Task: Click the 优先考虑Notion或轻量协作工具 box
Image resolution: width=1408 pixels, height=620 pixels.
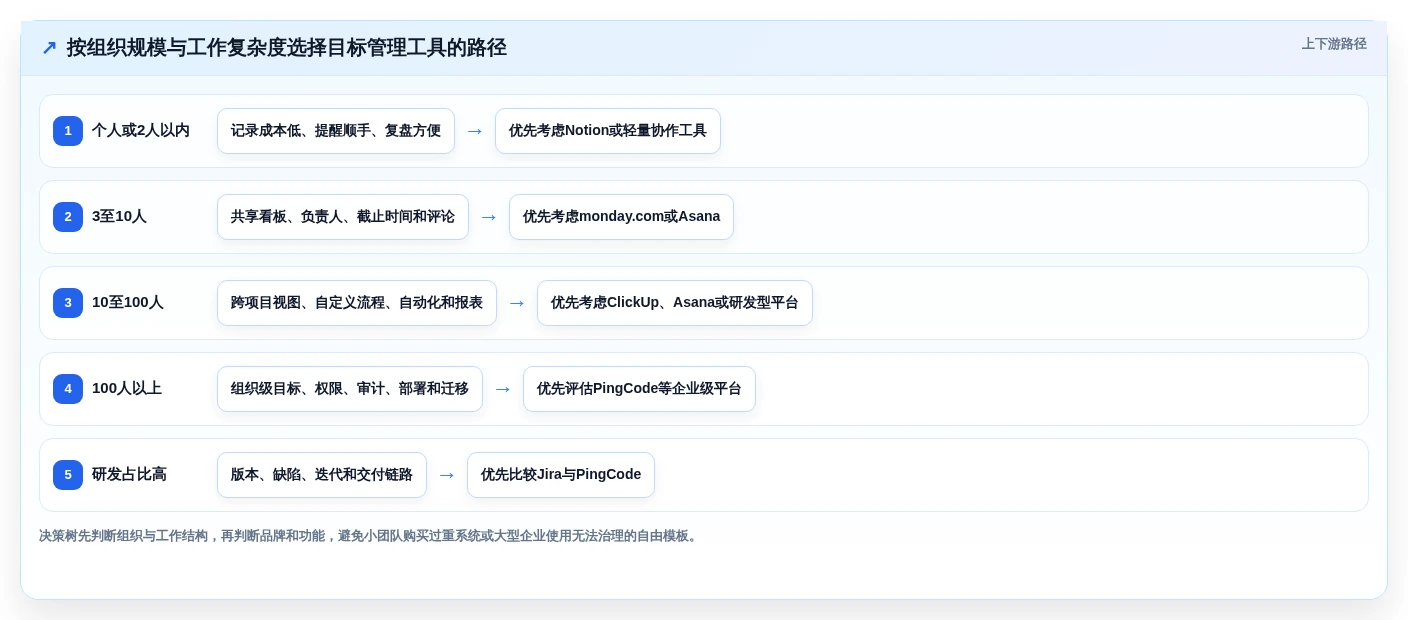Action: click(608, 131)
